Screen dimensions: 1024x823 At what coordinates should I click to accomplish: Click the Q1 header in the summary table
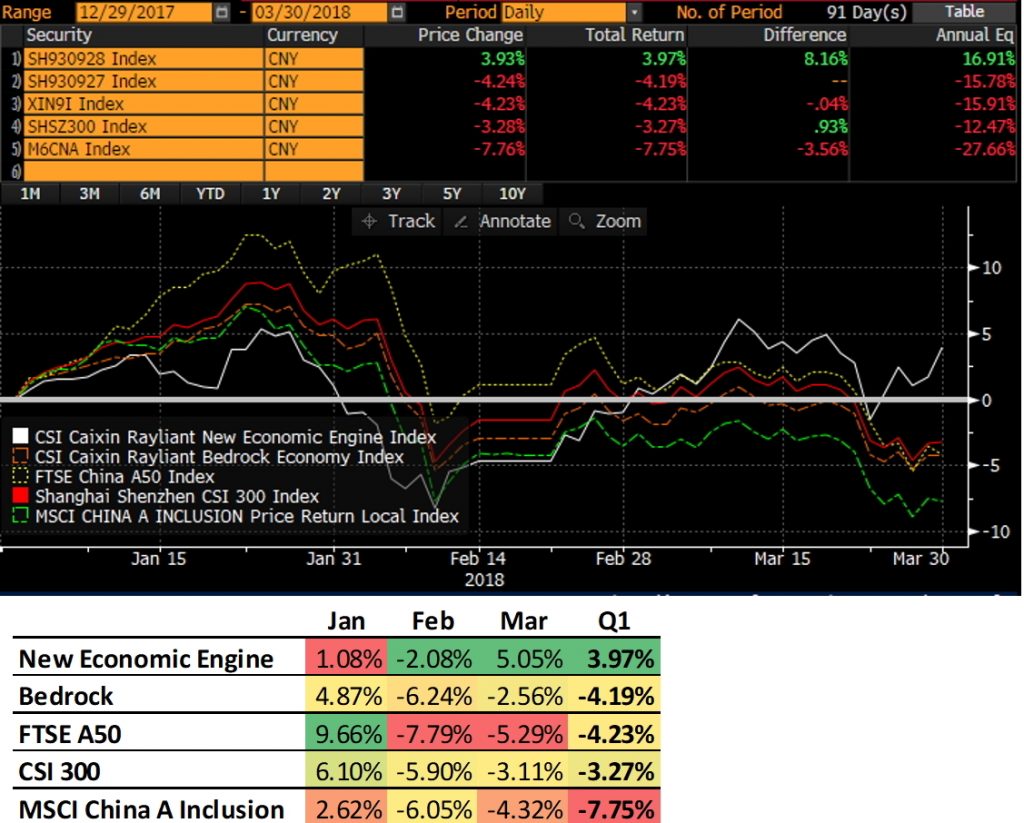click(614, 620)
